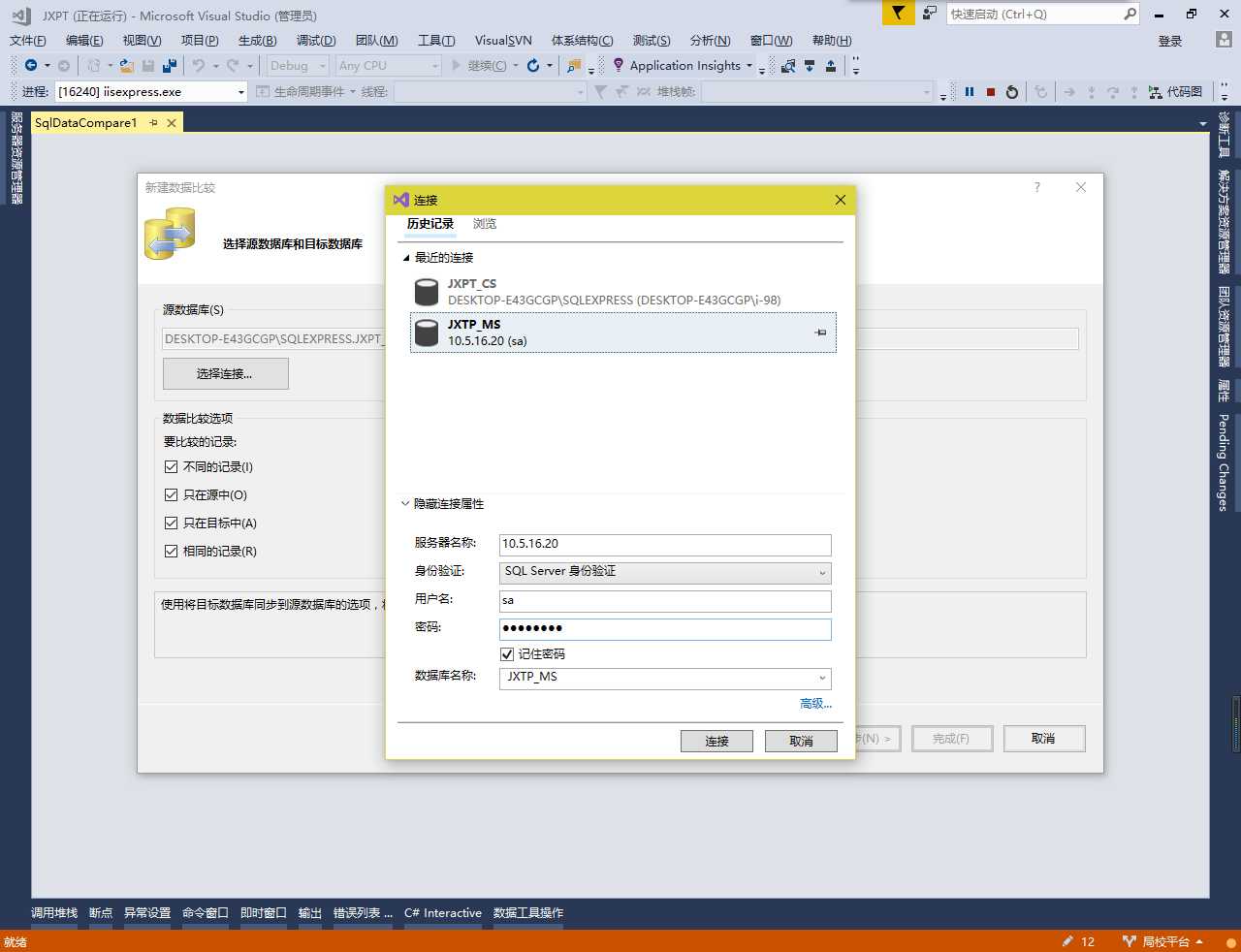
Task: Pin the SqlDataCompare1 document tab
Action: point(153,123)
